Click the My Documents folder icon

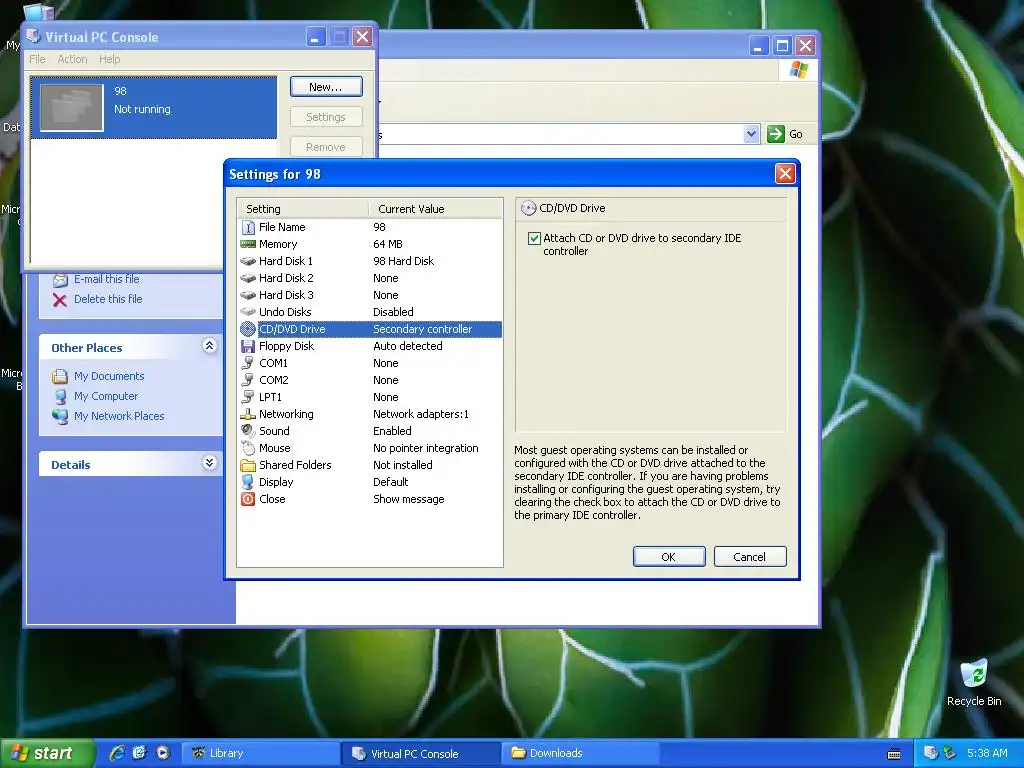pyautogui.click(x=60, y=376)
